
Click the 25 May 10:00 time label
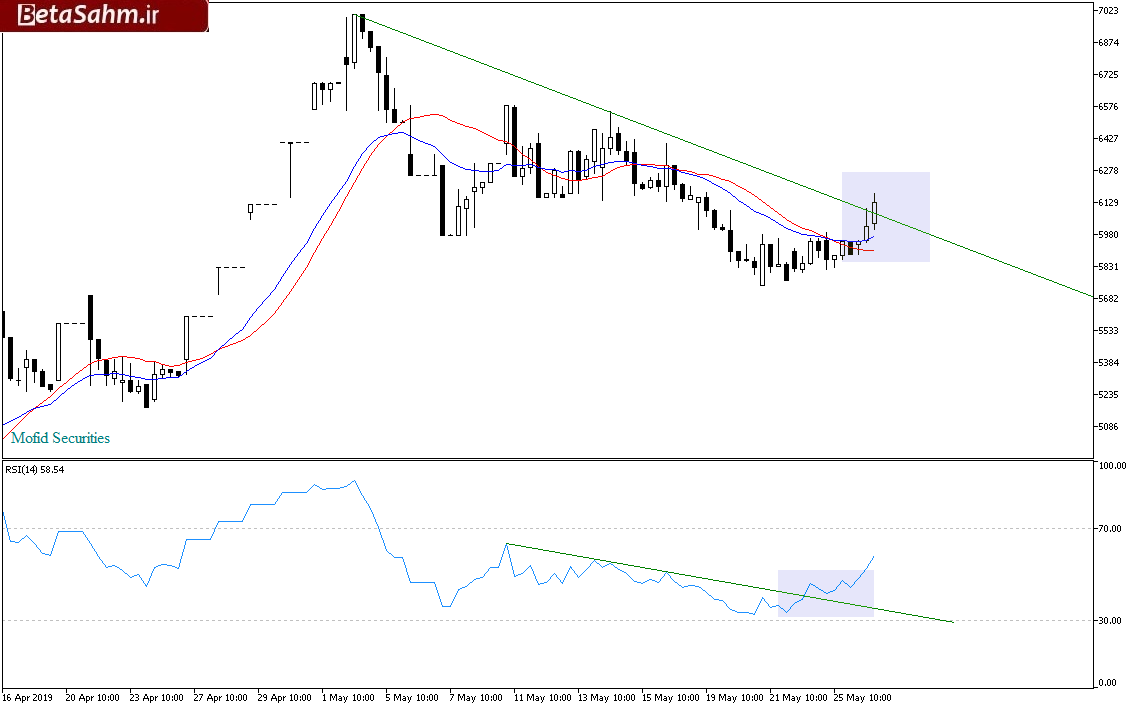coord(860,697)
